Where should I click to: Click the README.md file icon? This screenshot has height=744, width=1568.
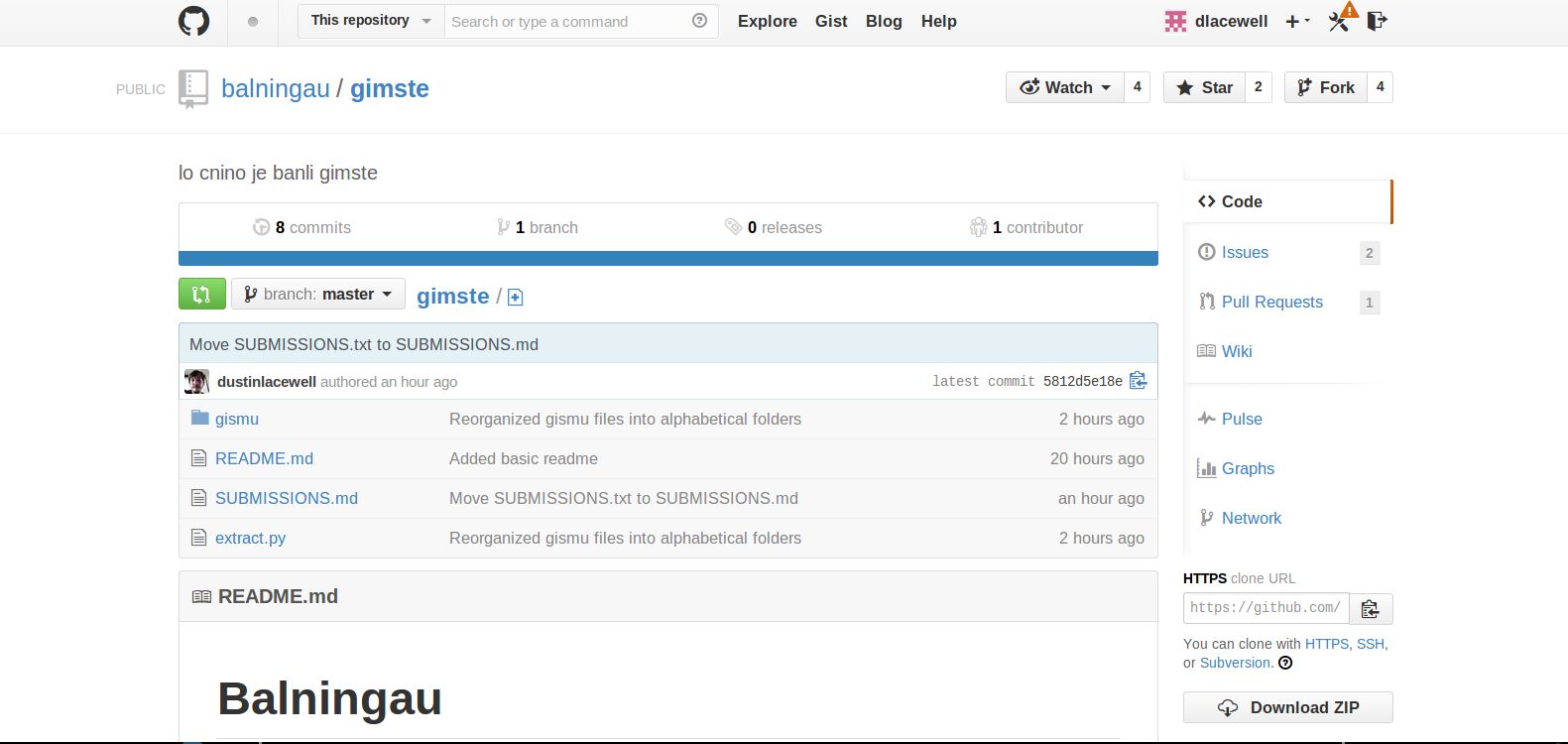[x=198, y=458]
